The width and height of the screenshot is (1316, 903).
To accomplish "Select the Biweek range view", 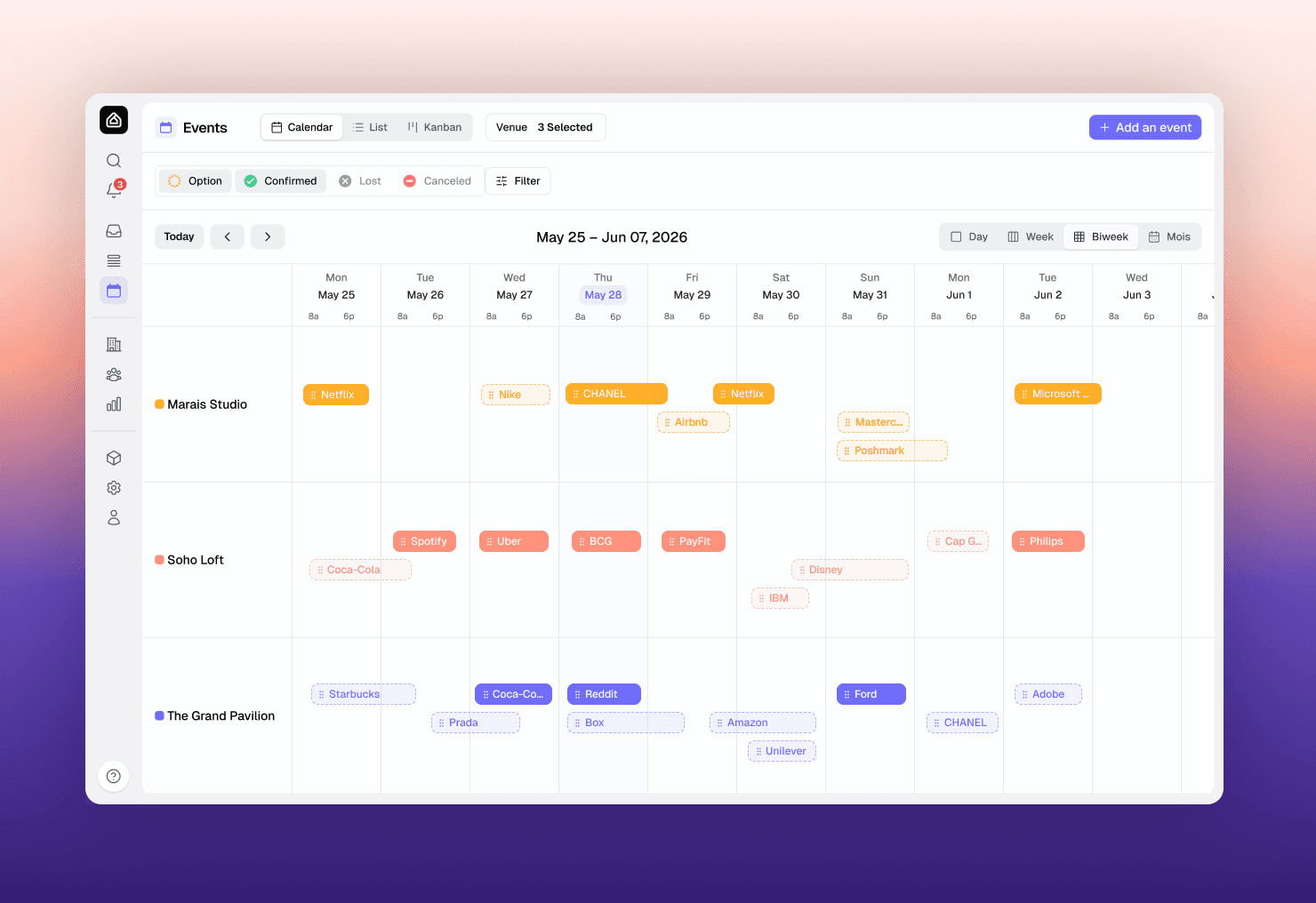I will coord(1101,236).
